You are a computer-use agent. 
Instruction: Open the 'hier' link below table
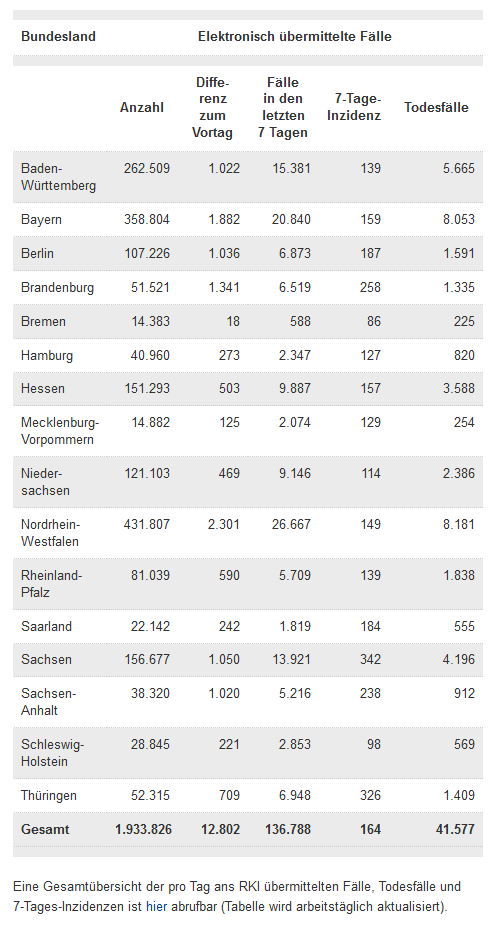coord(156,906)
